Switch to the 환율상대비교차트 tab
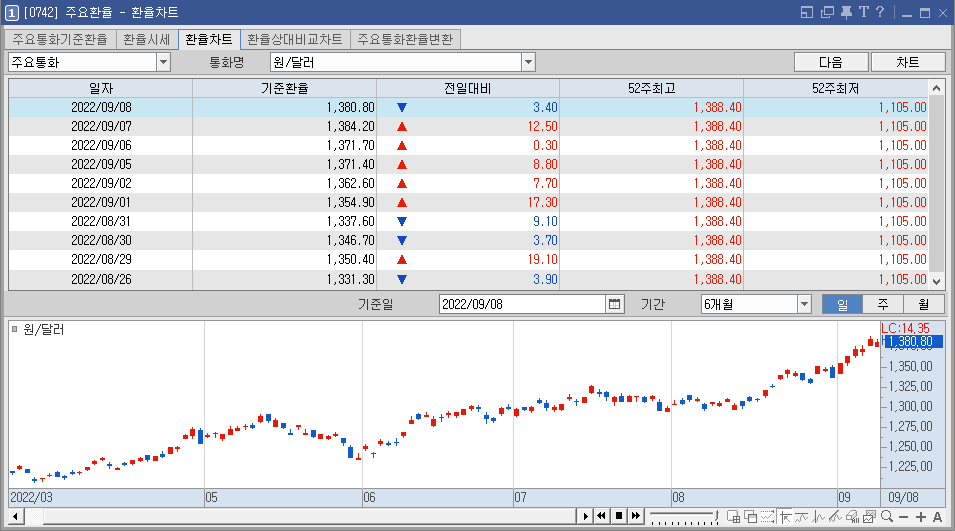Screen dimensions: 955x531 [x=295, y=39]
